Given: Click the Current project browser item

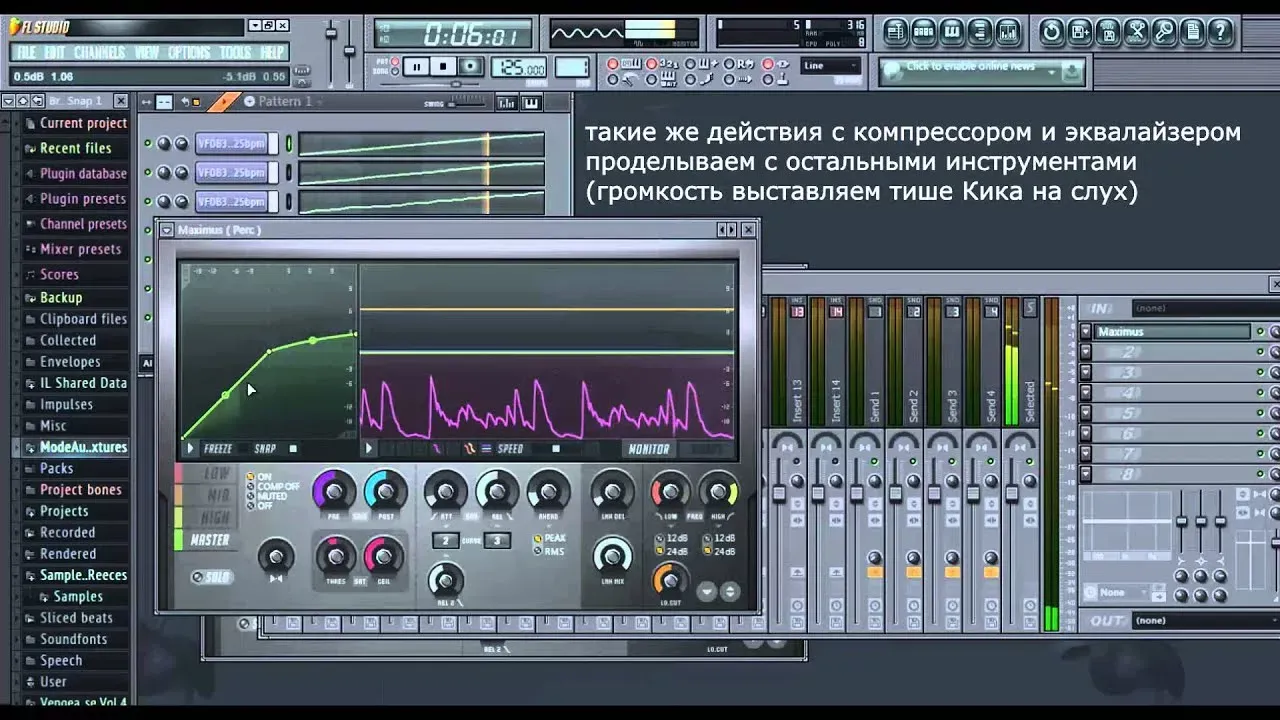Looking at the screenshot, I should (x=83, y=123).
